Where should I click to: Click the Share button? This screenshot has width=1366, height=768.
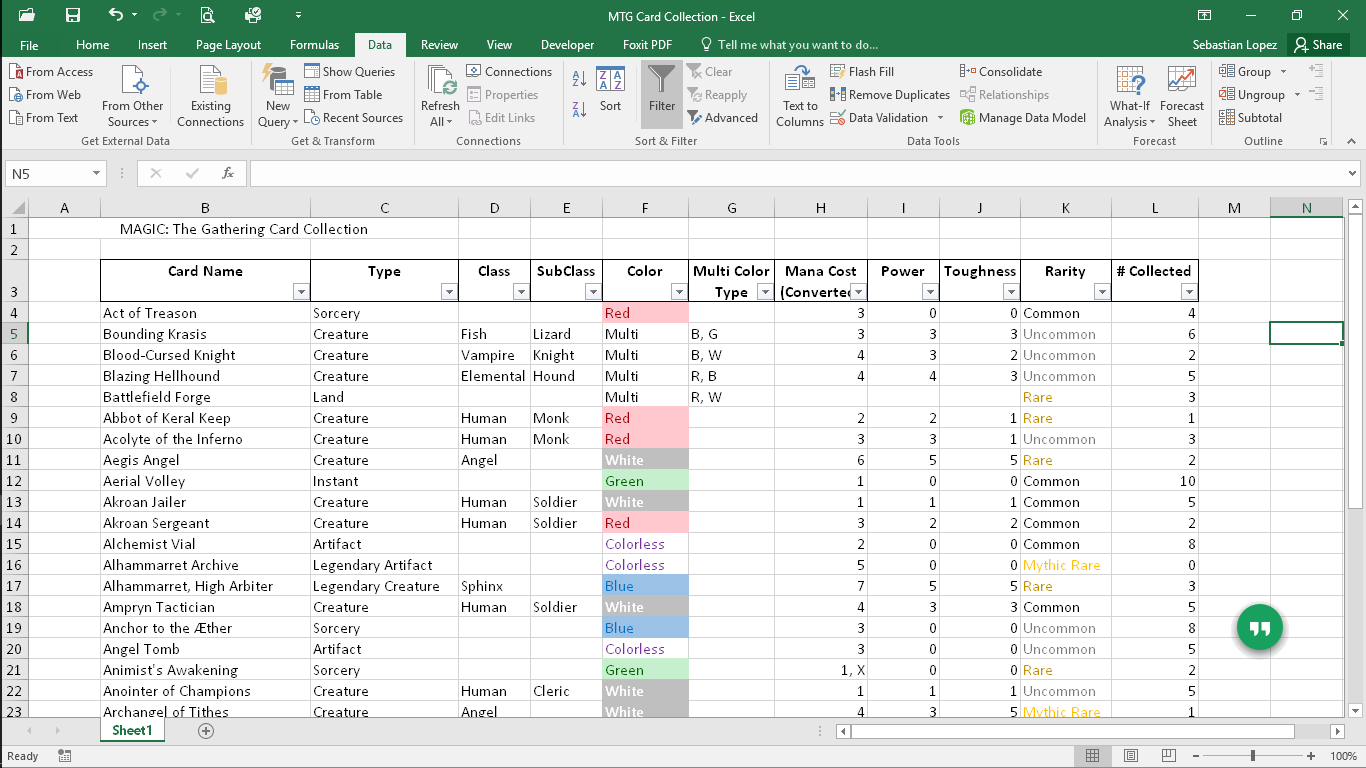[x=1318, y=45]
